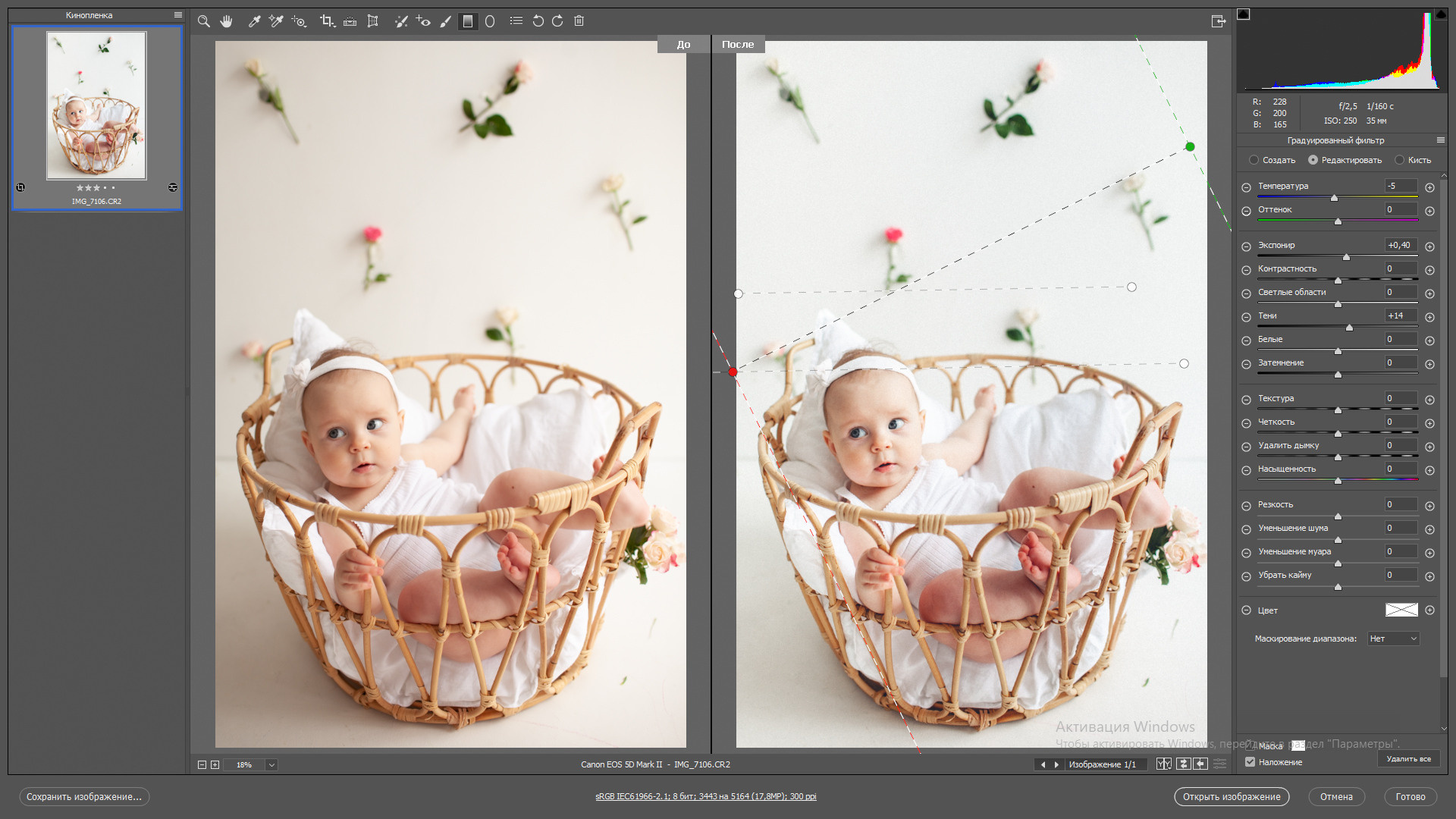Disable the Наложение checkbox
1456x819 pixels.
(1250, 762)
